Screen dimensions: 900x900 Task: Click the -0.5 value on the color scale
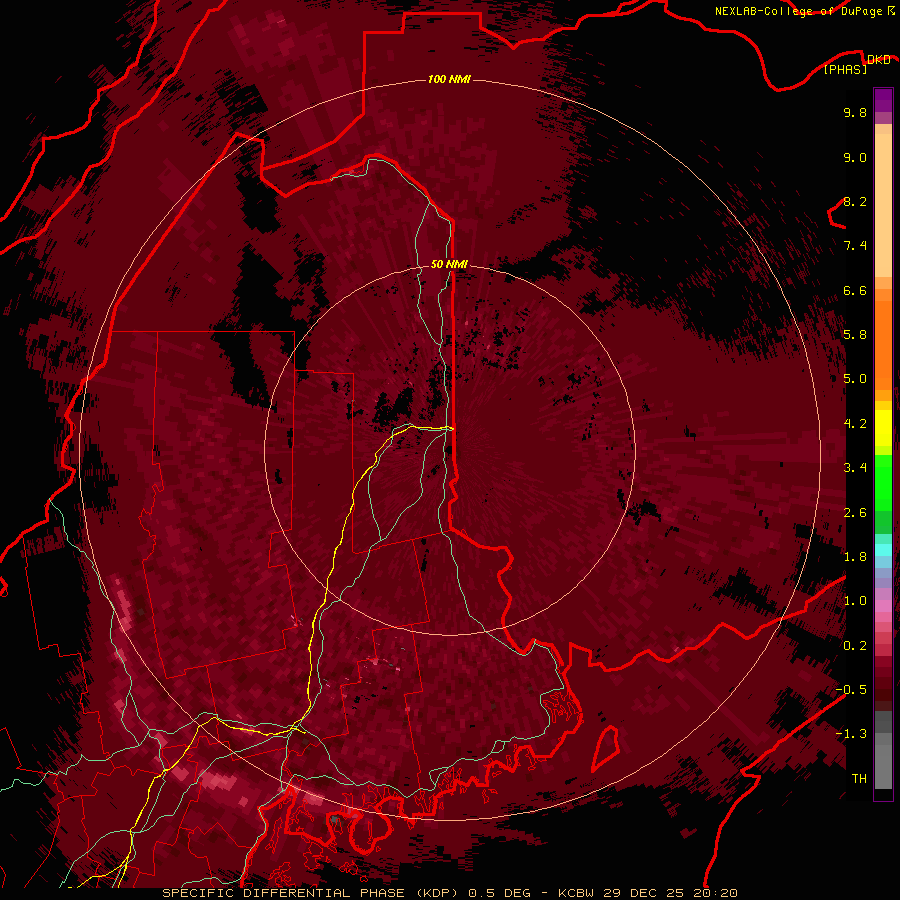851,690
